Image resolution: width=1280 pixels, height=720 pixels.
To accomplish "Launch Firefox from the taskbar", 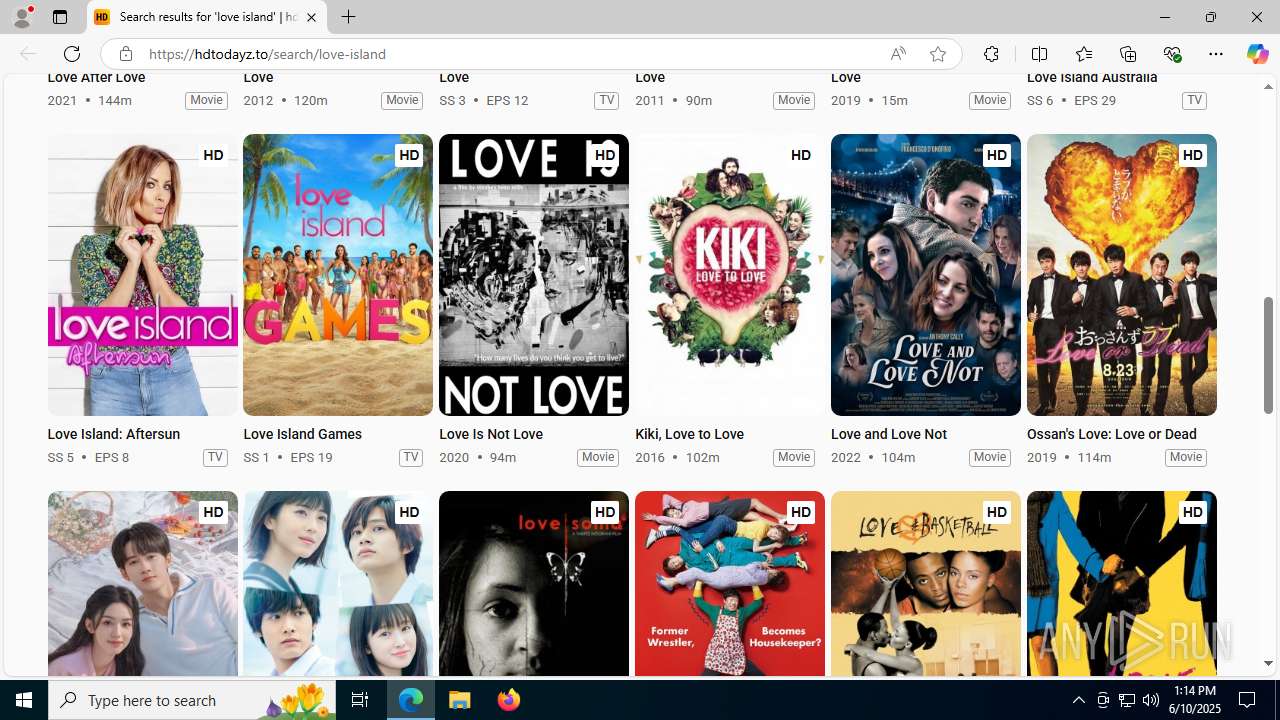I will [508, 700].
